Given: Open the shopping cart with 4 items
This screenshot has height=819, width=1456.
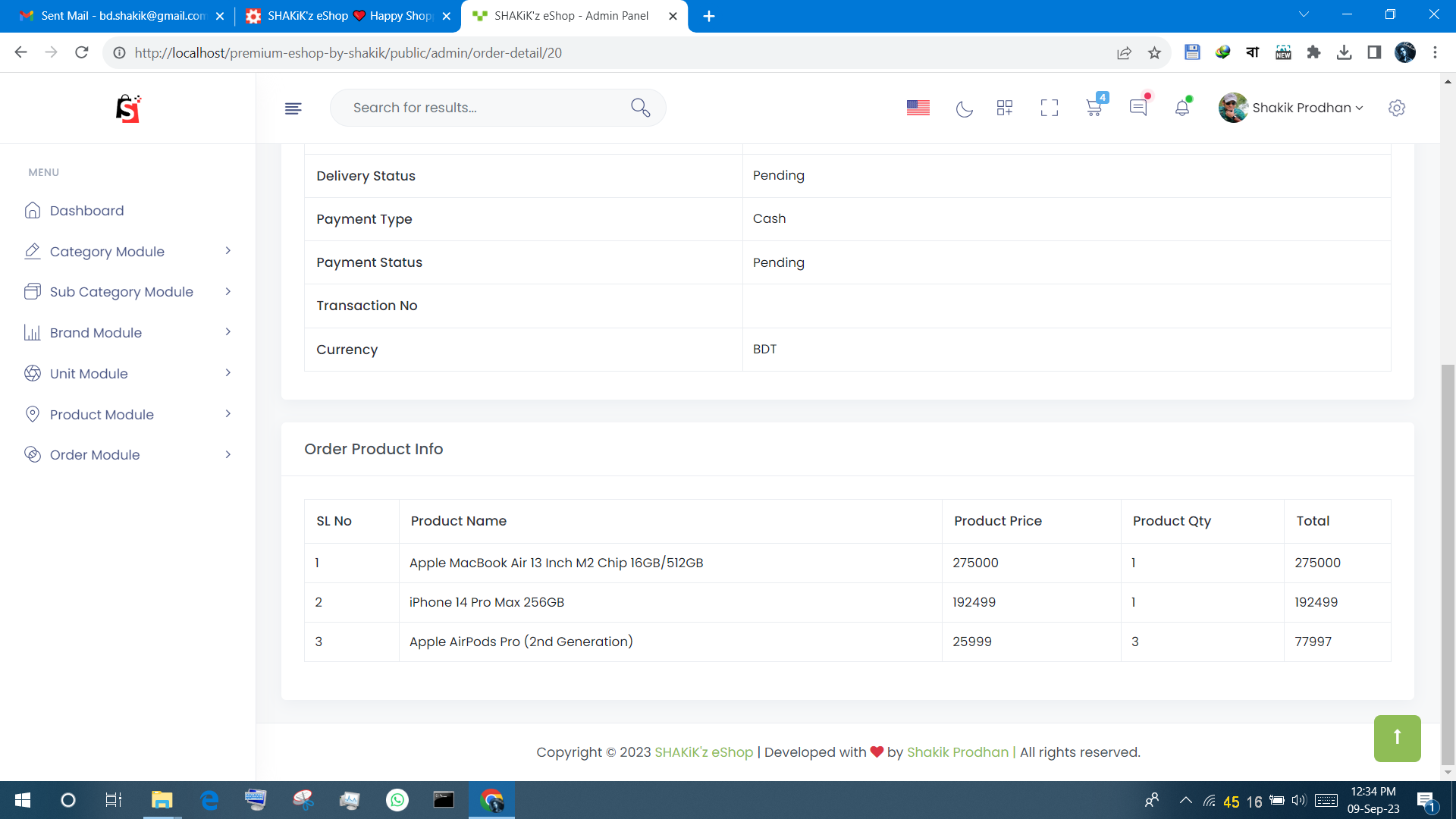Looking at the screenshot, I should 1095,106.
